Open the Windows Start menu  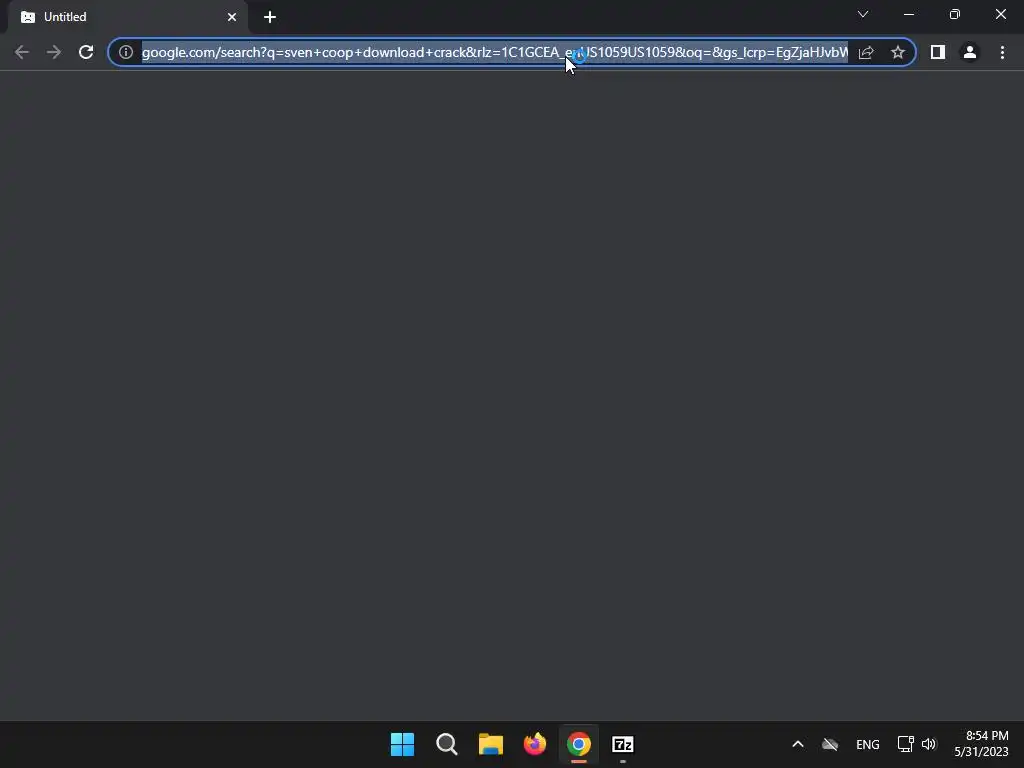(402, 744)
